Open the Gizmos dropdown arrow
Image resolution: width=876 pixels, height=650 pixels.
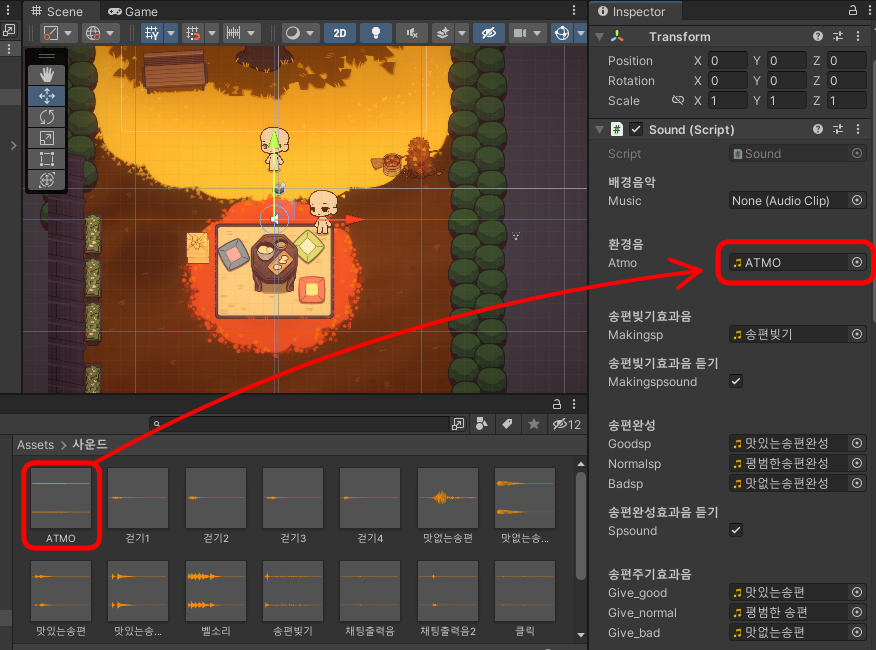pos(581,33)
